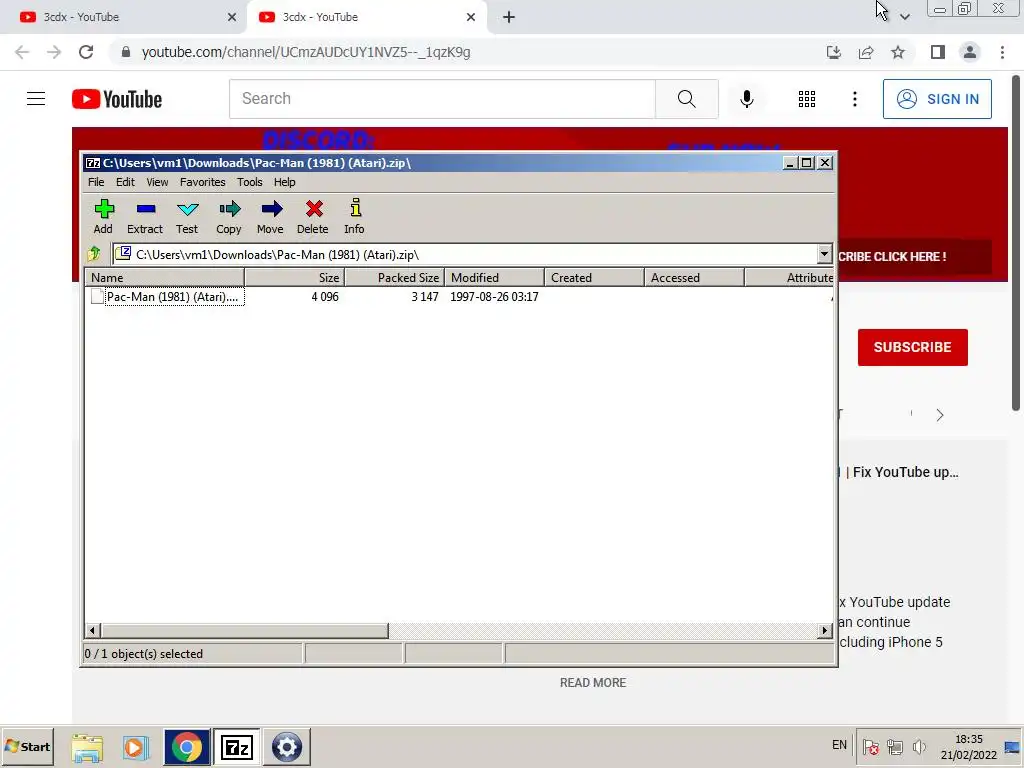Click the voice search microphone icon
1024x768 pixels.
pyautogui.click(x=747, y=99)
